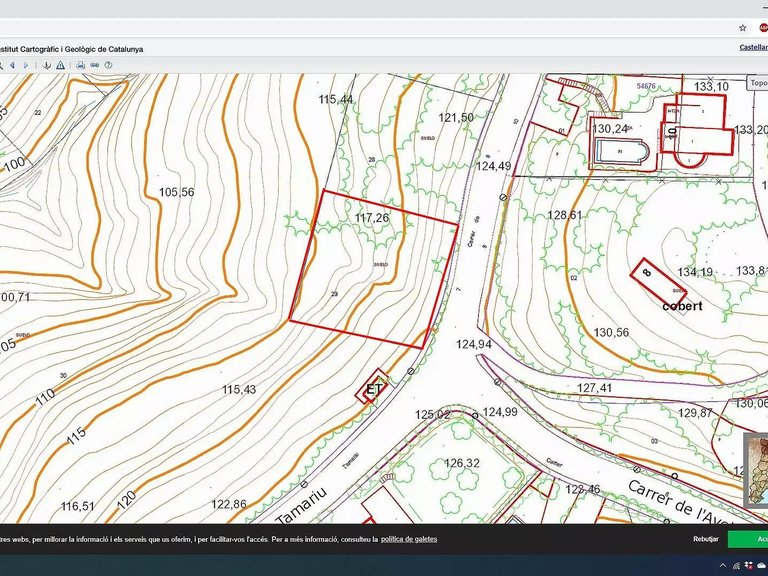768x576 pixels.
Task: Go to previous map view arrow
Action: pos(12,65)
